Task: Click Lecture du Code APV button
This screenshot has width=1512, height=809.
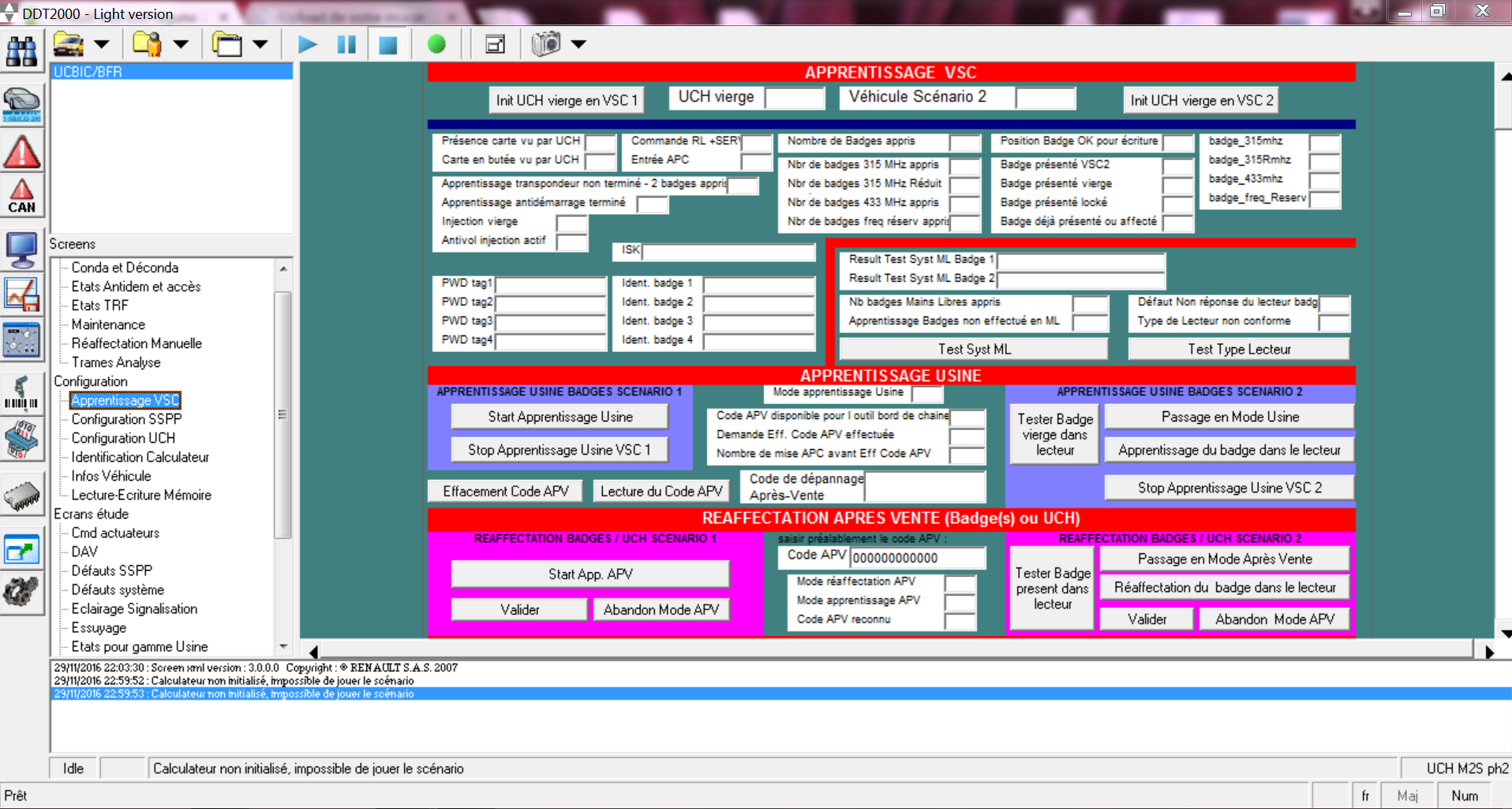Action: tap(661, 491)
